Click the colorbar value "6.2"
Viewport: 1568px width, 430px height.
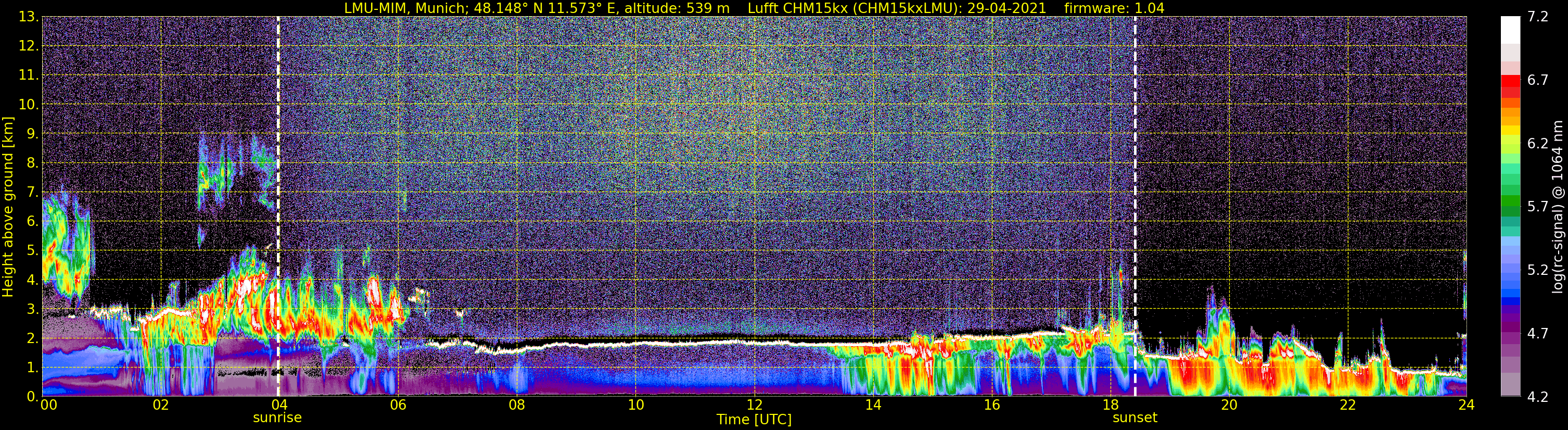1538,144
